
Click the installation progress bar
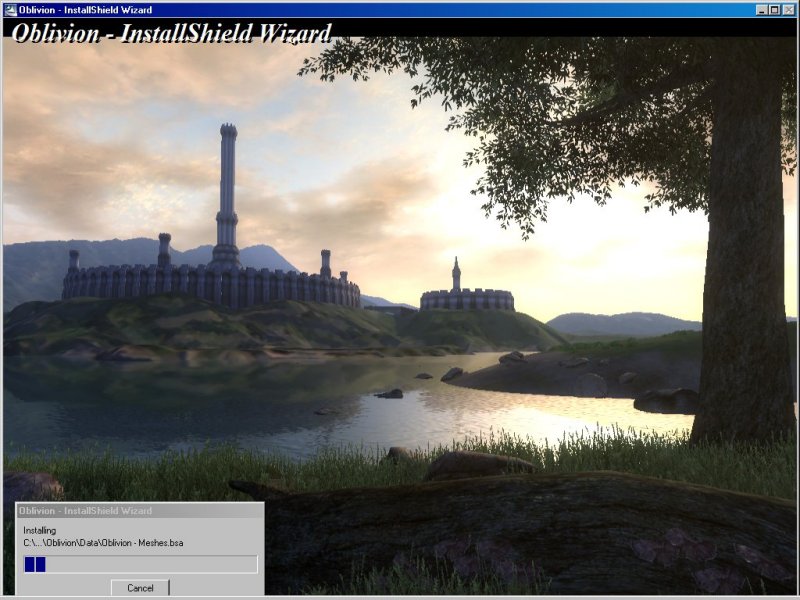pos(141,564)
